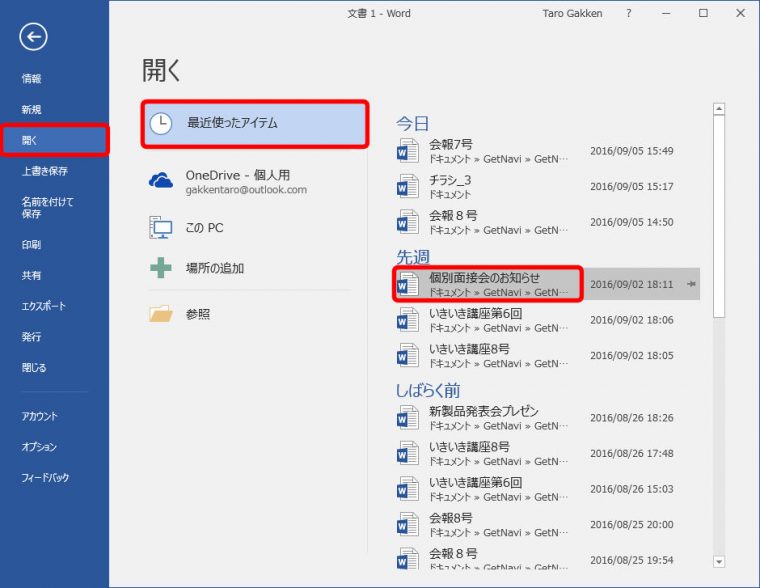Open オプション
Viewport: 760px width, 588px height.
tap(39, 446)
